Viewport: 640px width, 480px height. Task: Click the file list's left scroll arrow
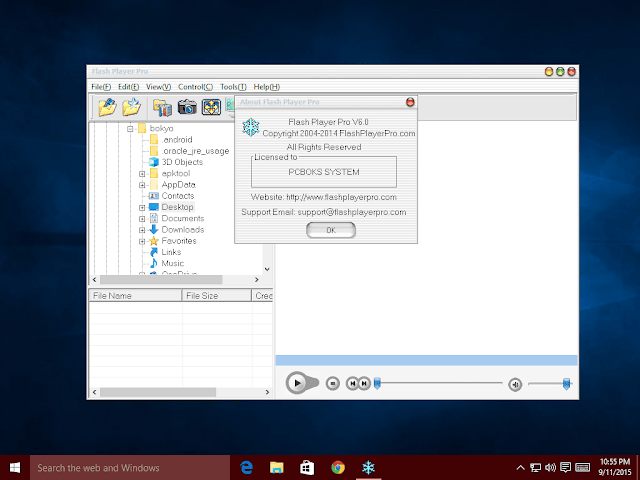coord(95,392)
